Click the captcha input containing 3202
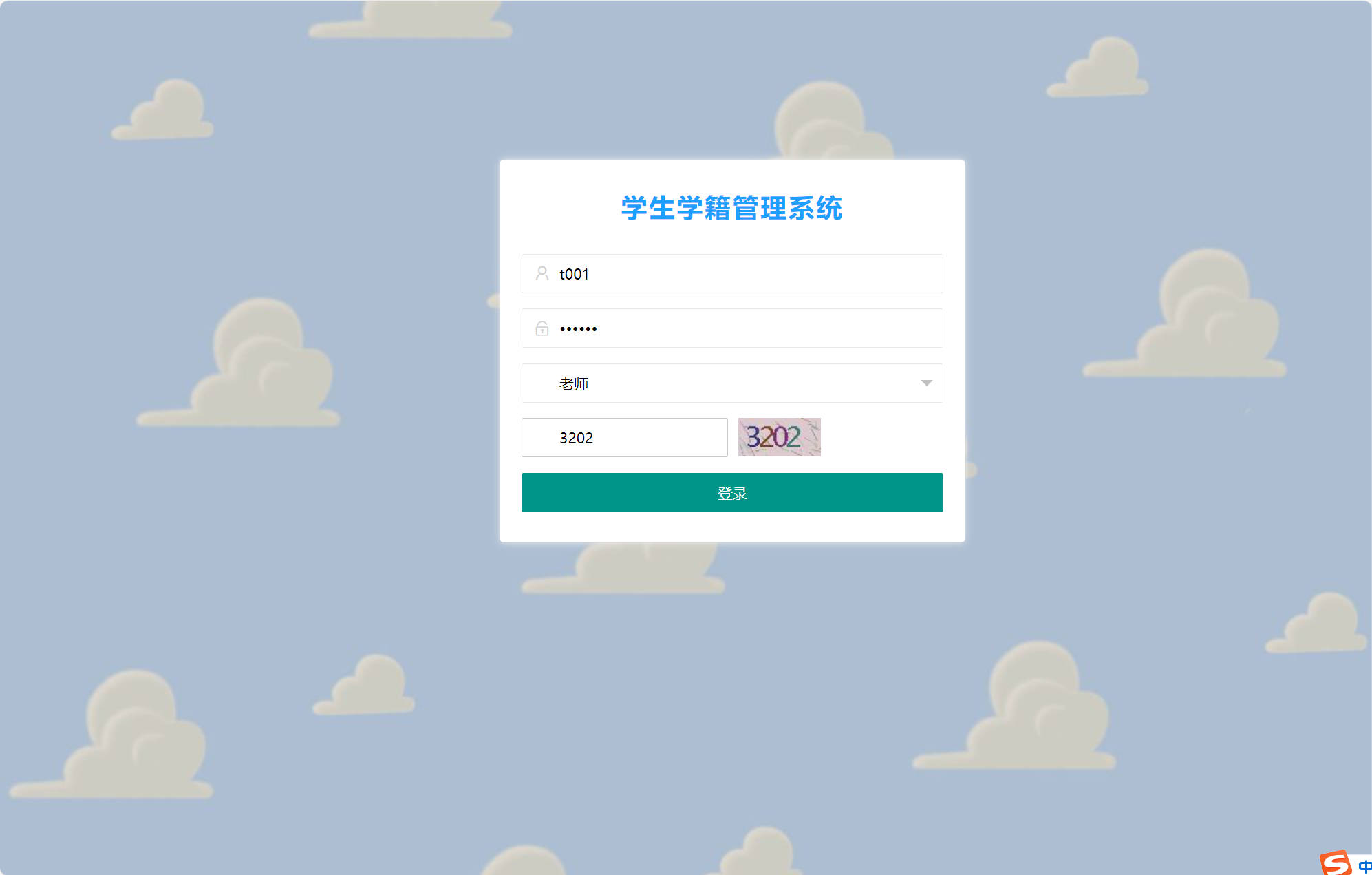1372x875 pixels. tap(623, 437)
